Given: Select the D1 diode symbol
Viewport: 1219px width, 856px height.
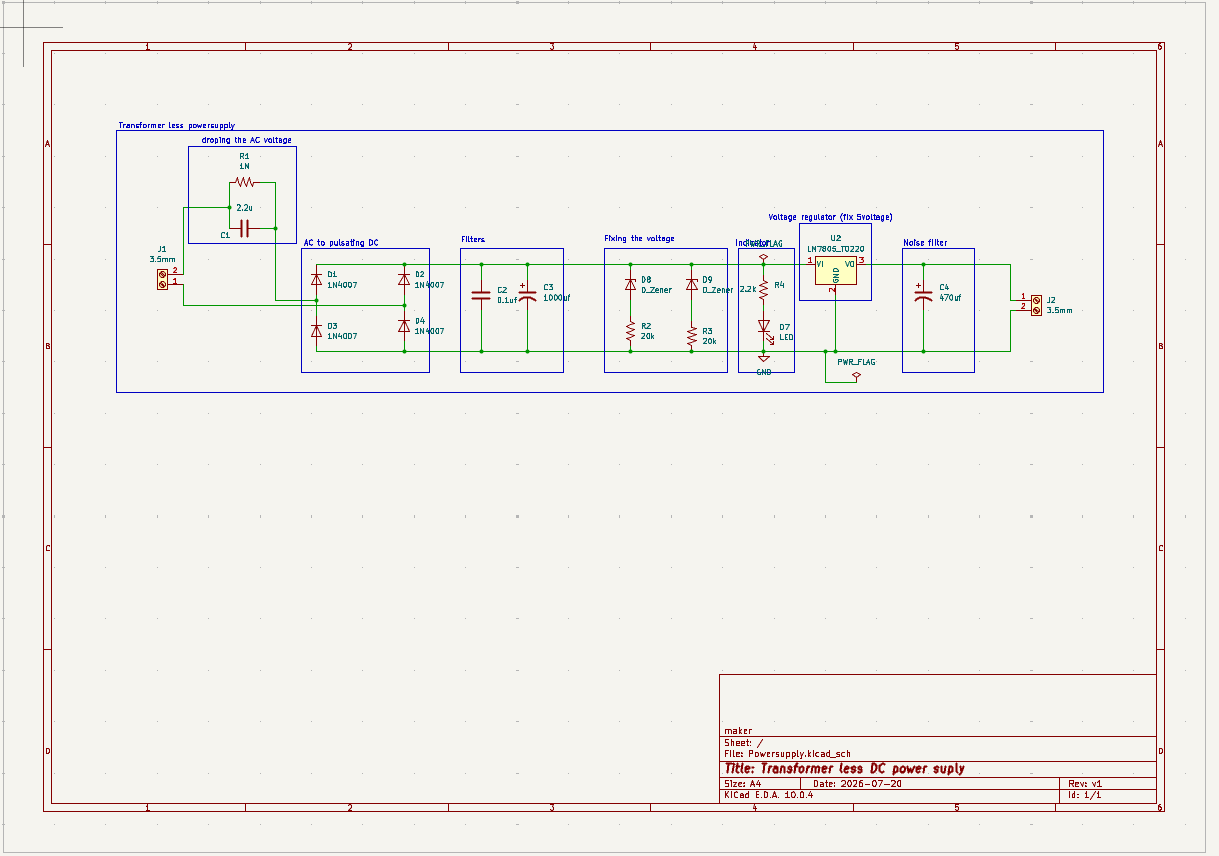Looking at the screenshot, I should pos(316,278).
